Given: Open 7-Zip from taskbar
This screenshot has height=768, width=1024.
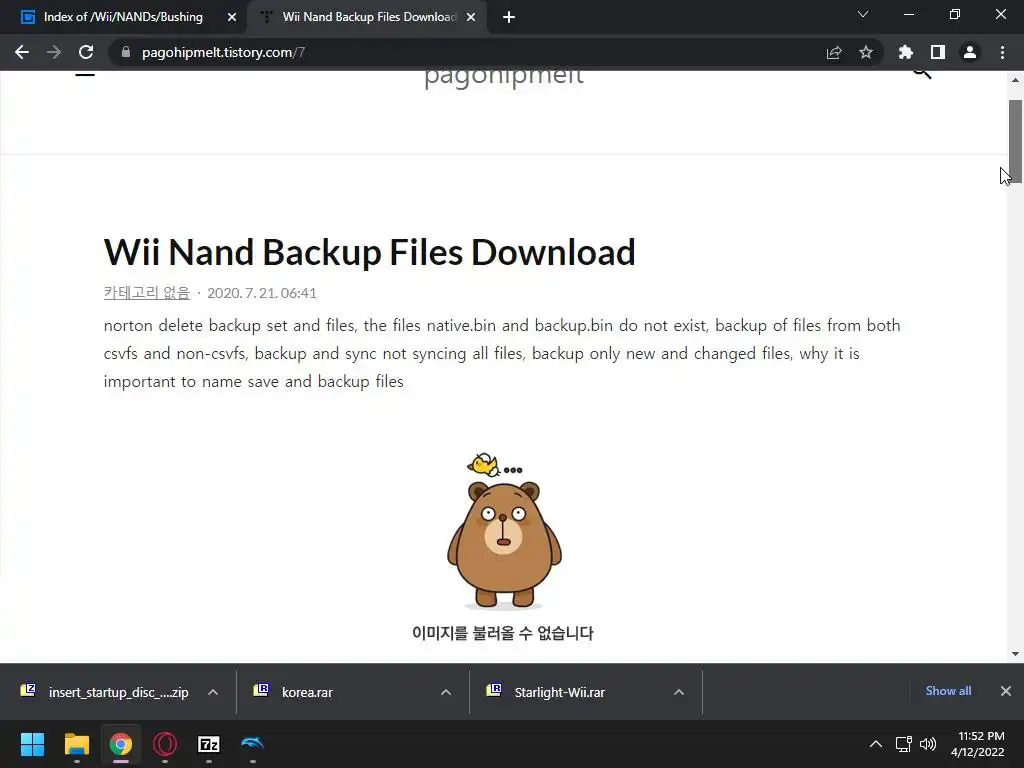Looking at the screenshot, I should [209, 744].
